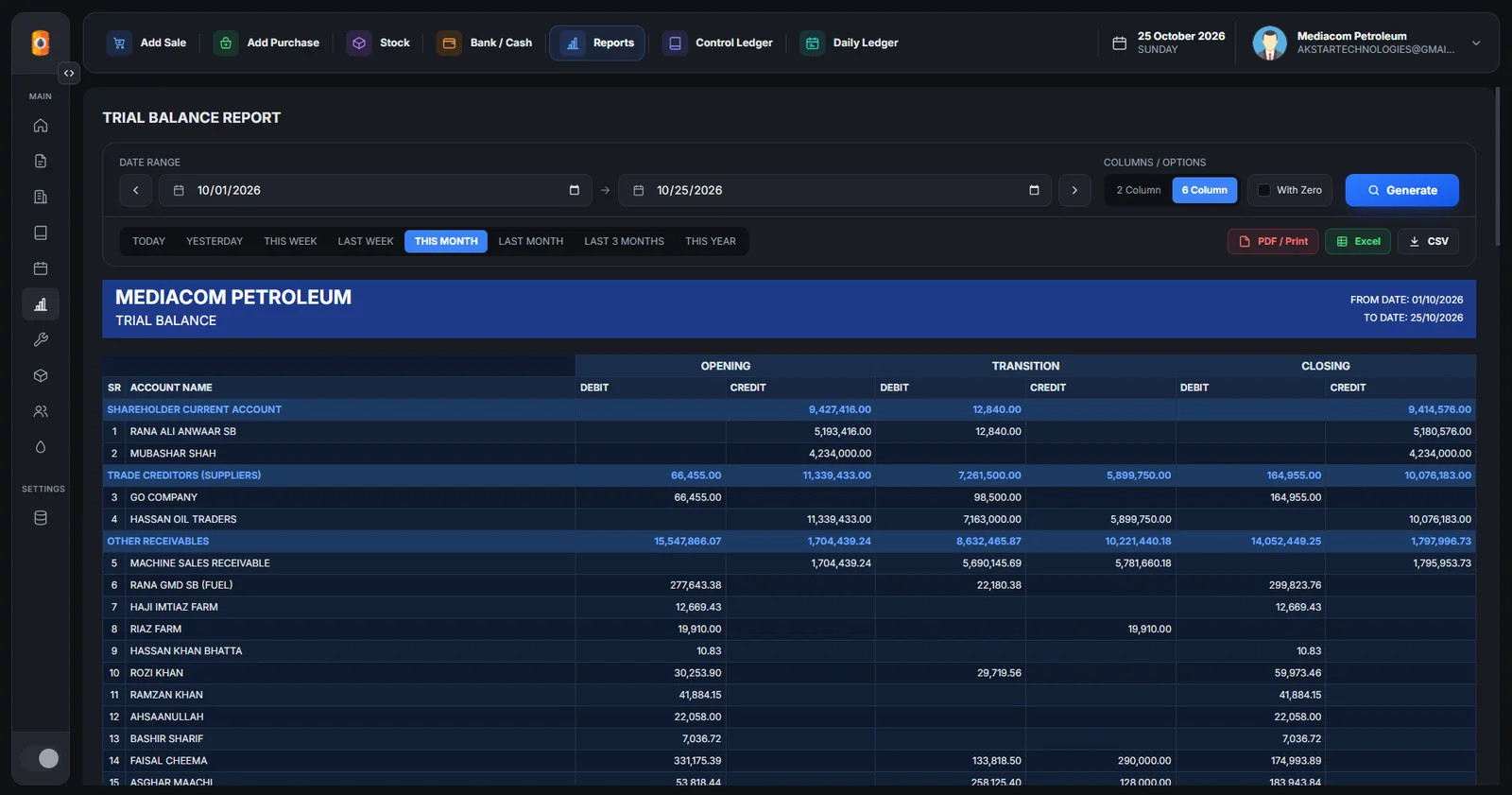Screen dimensions: 1512x795
Task: Go to the previous date range
Action: click(x=135, y=190)
